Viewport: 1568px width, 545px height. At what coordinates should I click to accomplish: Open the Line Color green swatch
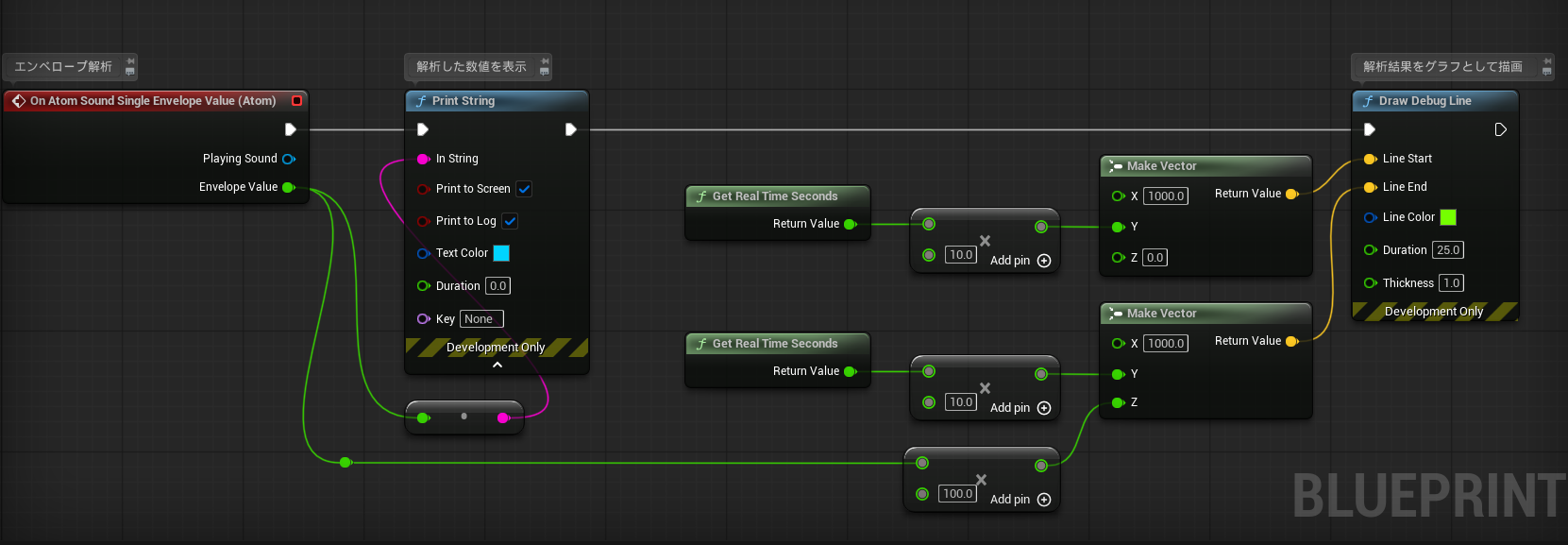(x=1448, y=217)
